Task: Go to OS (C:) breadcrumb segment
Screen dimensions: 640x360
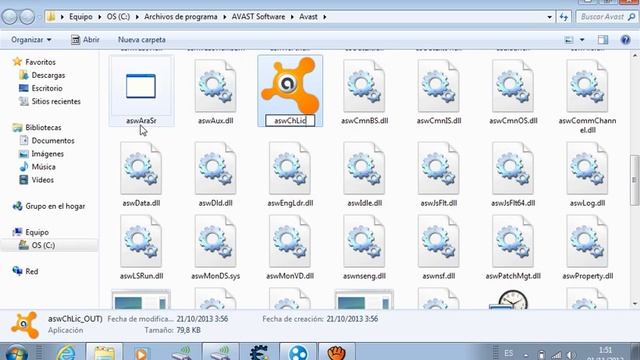Action: [x=118, y=17]
